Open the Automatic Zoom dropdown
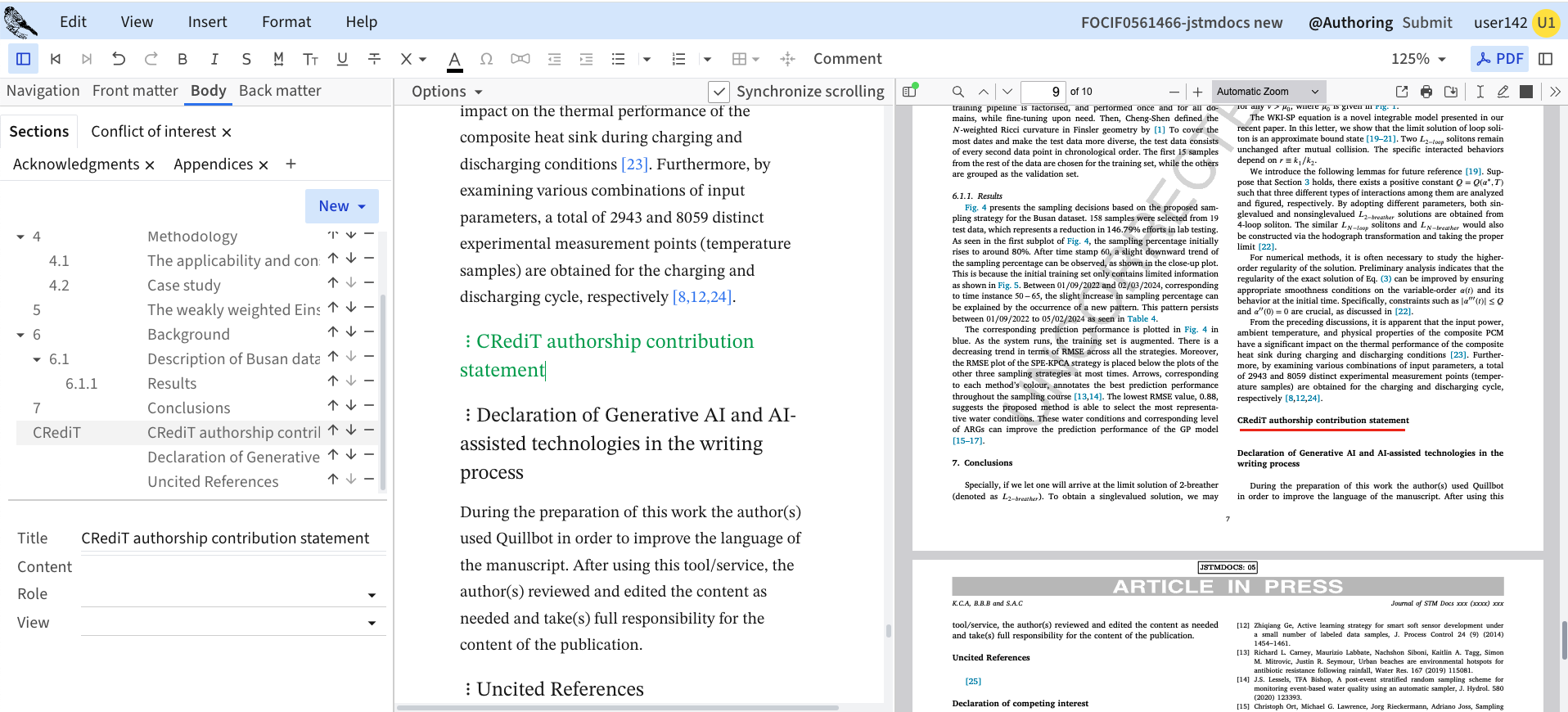This screenshot has width=1568, height=712. pyautogui.click(x=1267, y=92)
